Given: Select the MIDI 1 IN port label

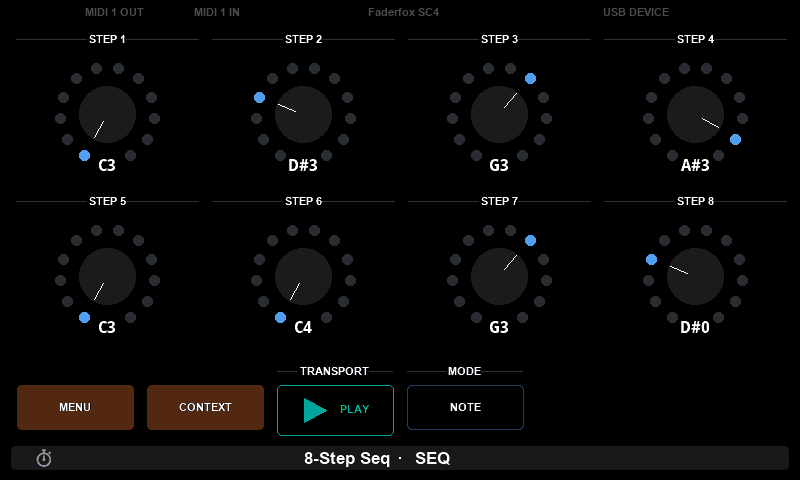Looking at the screenshot, I should click(x=217, y=12).
